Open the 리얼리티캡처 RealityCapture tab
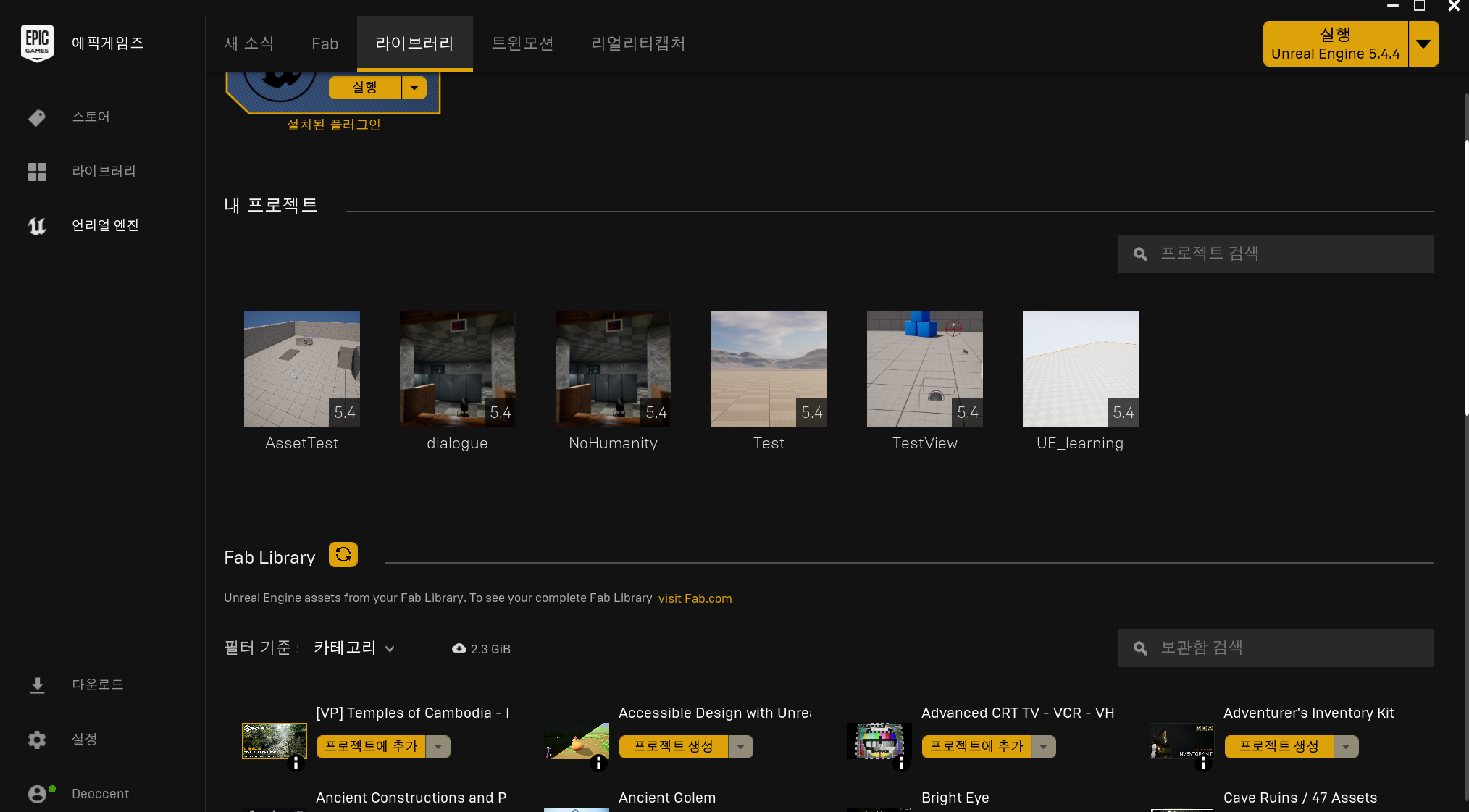1469x812 pixels. [638, 43]
